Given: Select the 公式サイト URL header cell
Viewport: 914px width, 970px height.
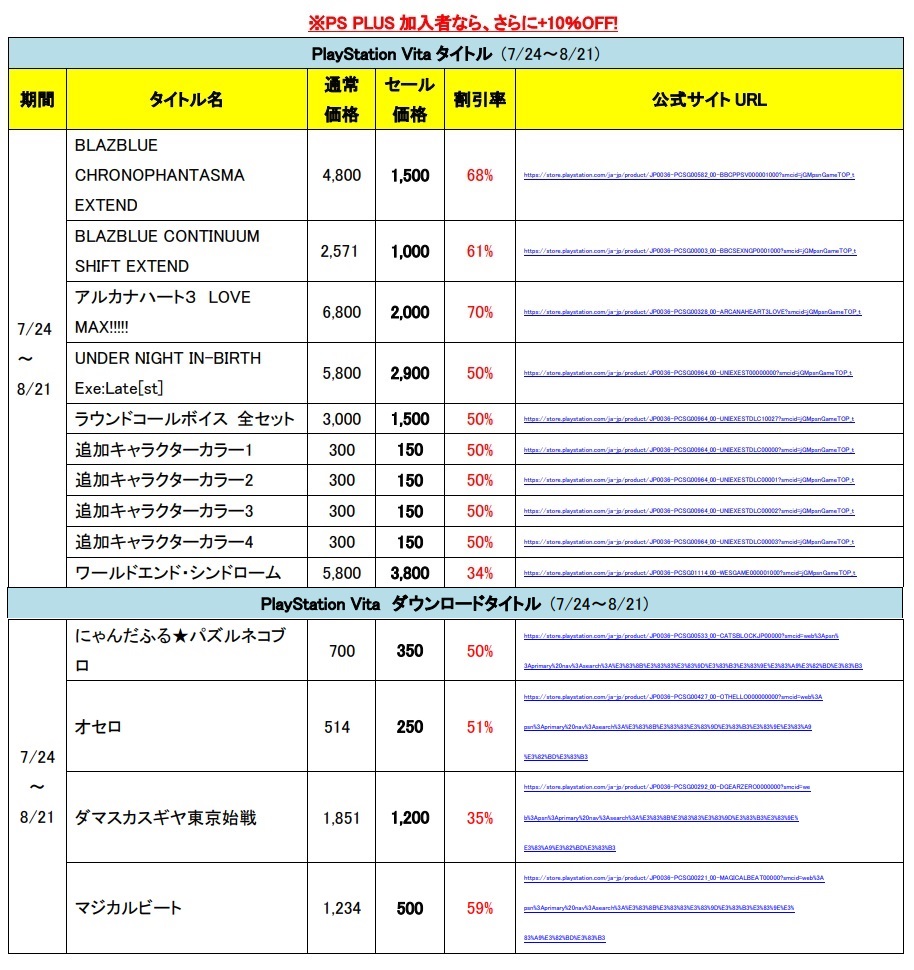Looking at the screenshot, I should (709, 100).
